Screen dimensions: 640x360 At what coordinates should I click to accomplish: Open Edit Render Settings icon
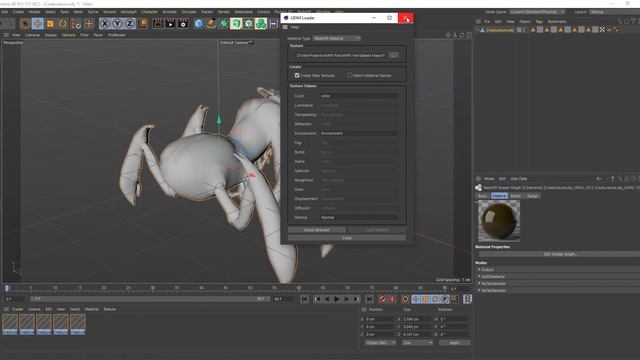click(x=183, y=24)
